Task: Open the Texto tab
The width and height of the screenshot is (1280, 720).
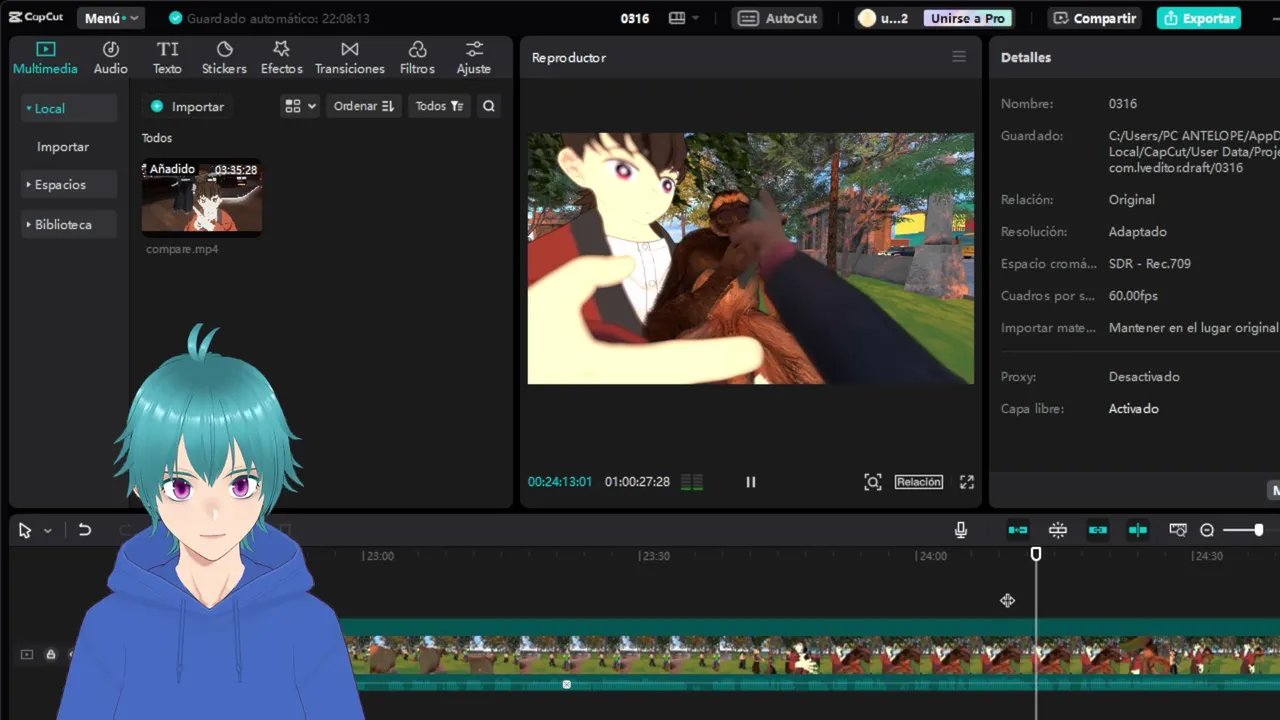Action: point(167,58)
